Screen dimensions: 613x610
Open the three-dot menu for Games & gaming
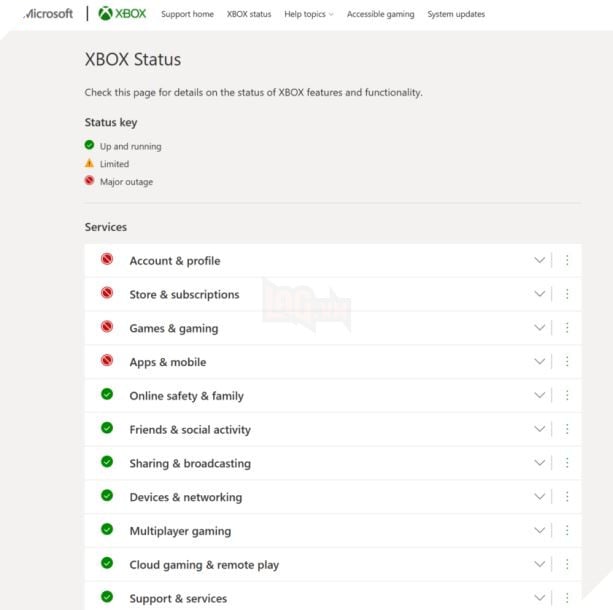(567, 327)
